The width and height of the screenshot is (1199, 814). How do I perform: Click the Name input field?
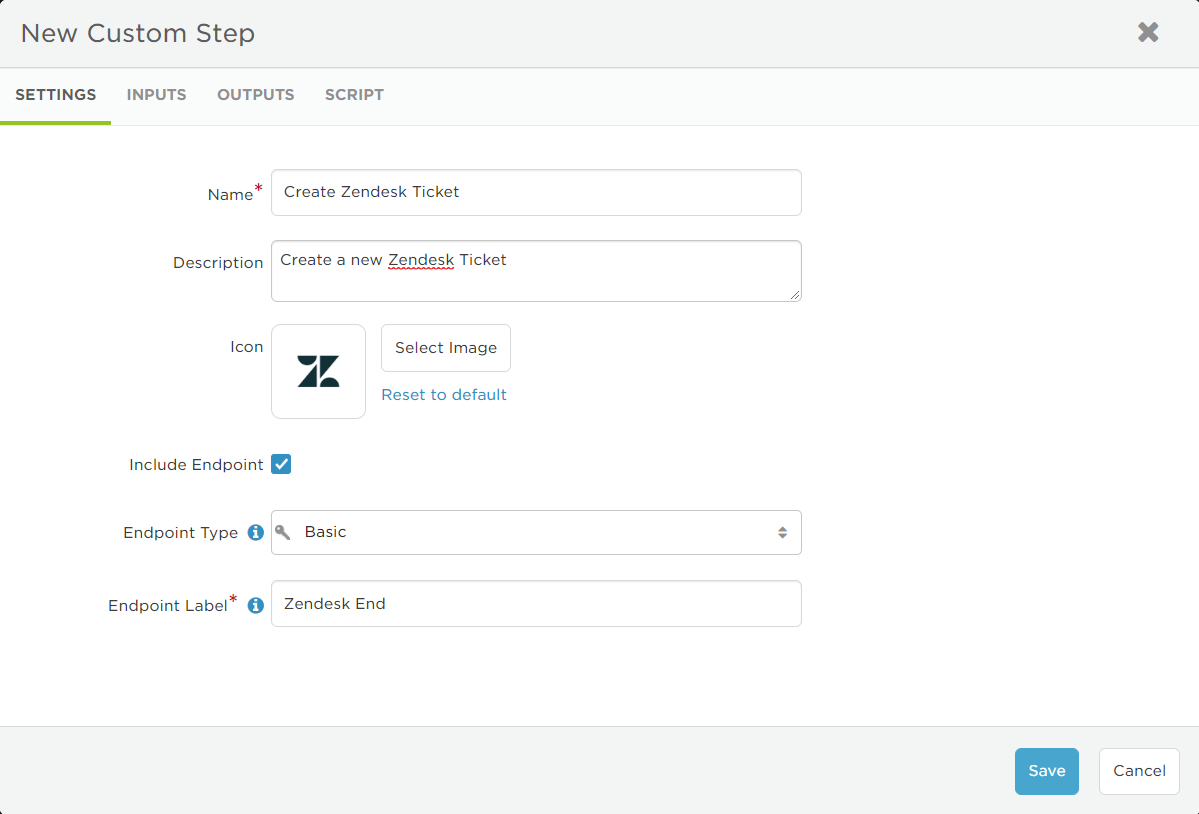(536, 193)
